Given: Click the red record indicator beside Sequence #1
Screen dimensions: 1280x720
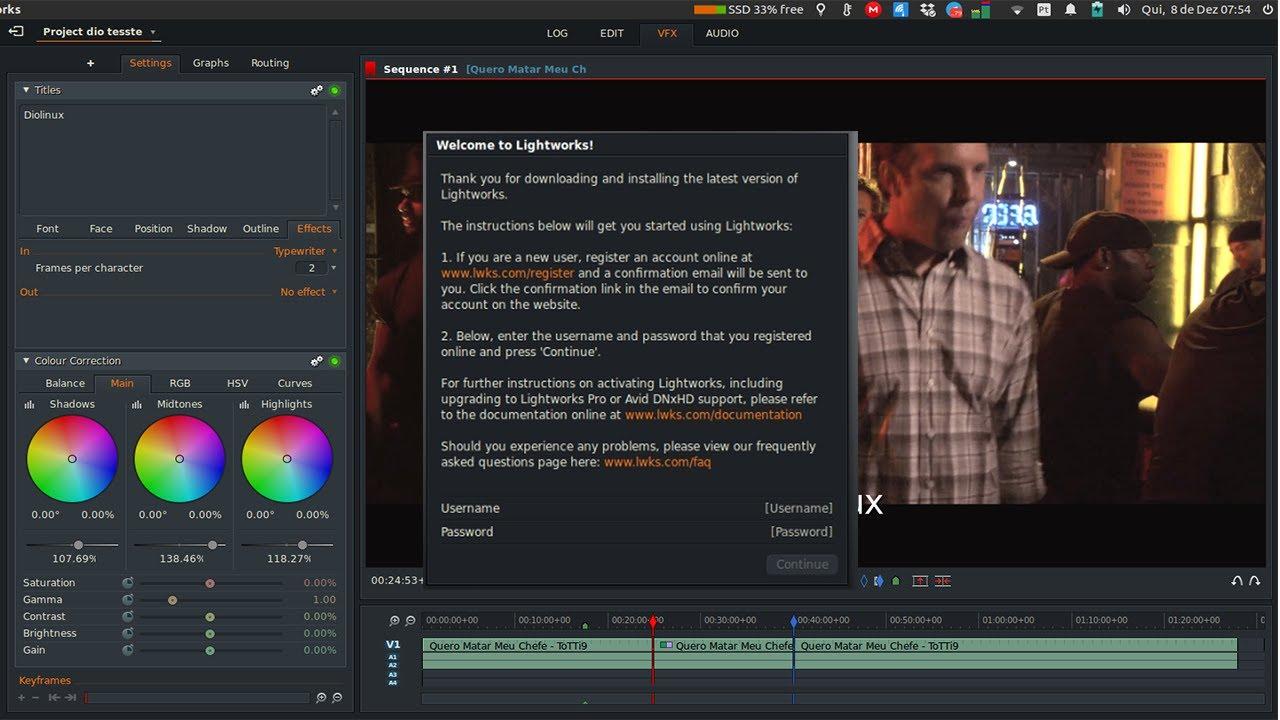Looking at the screenshot, I should 371,69.
